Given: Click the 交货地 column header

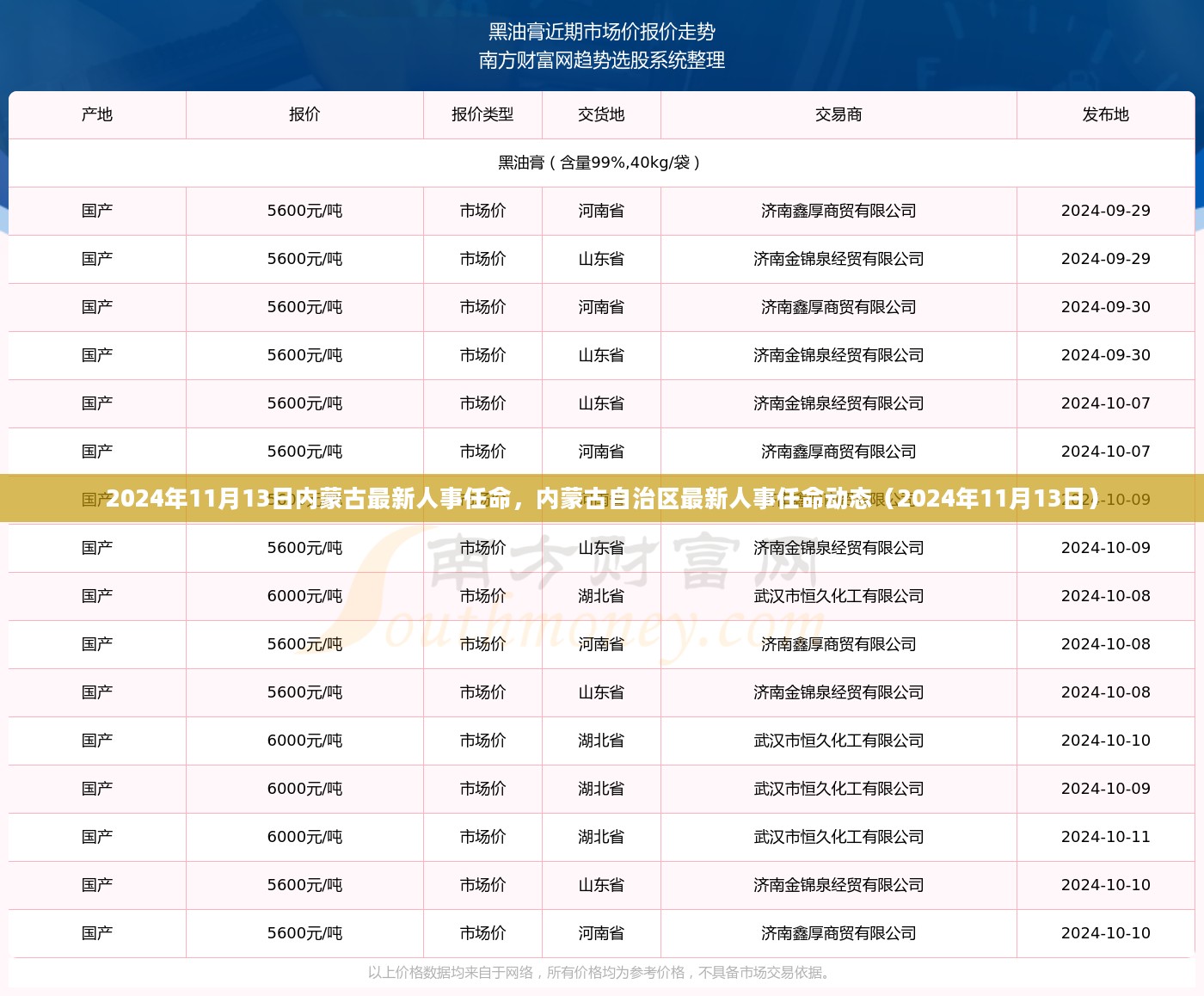Looking at the screenshot, I should click(x=601, y=114).
